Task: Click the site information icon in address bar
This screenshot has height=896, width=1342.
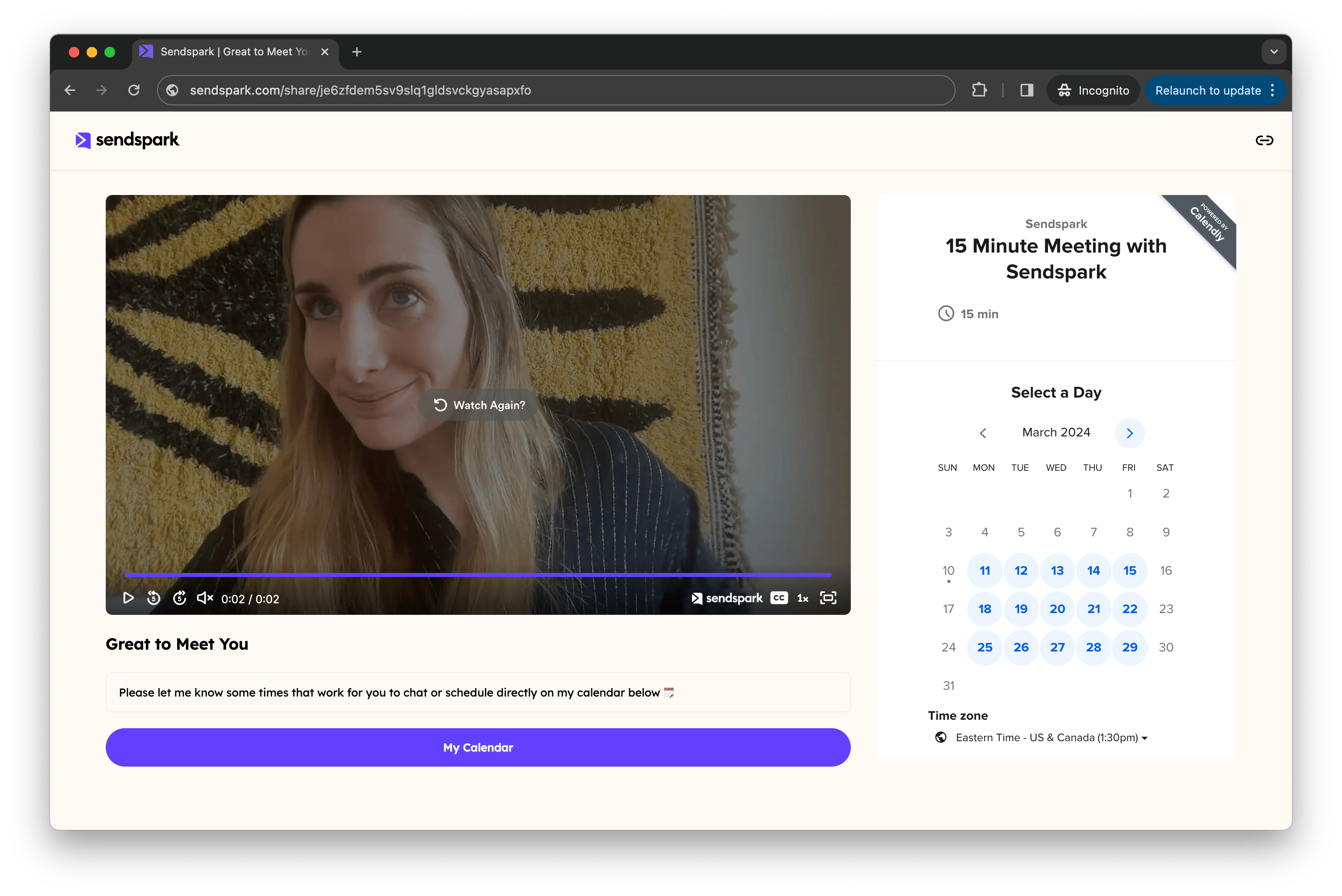Action: [x=173, y=90]
